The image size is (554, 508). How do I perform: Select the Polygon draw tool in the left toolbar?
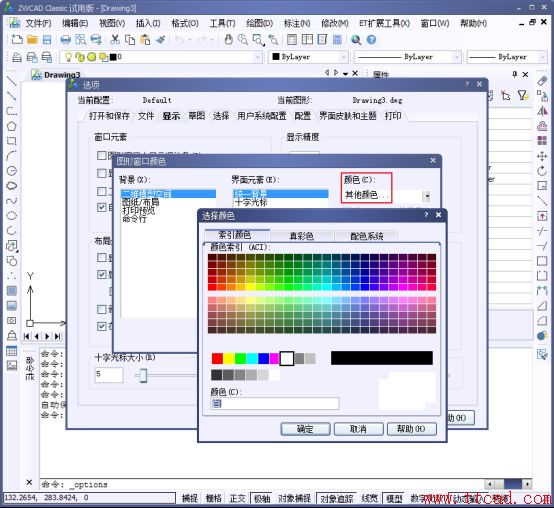tap(12, 126)
